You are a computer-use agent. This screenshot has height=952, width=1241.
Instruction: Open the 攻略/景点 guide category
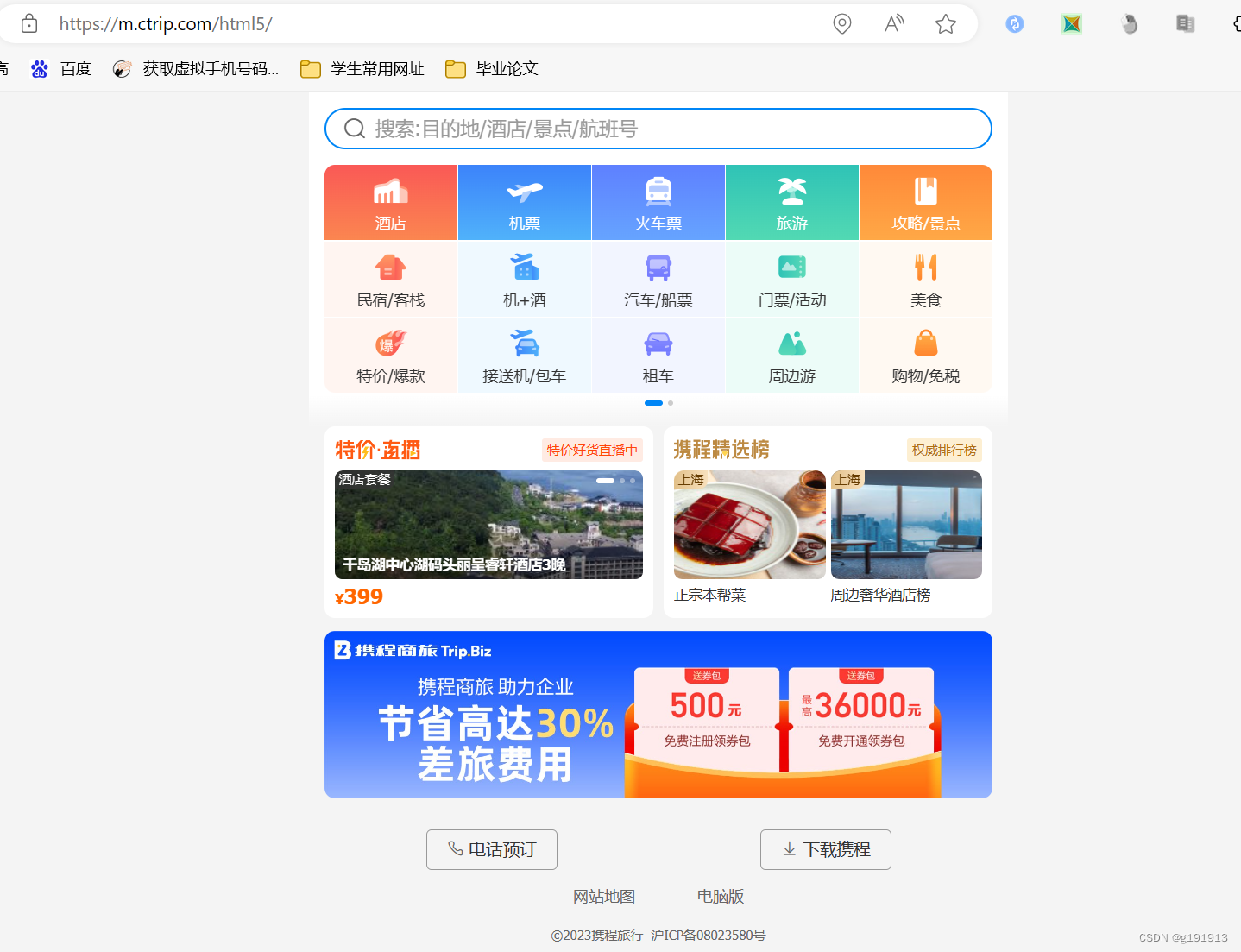tap(926, 203)
